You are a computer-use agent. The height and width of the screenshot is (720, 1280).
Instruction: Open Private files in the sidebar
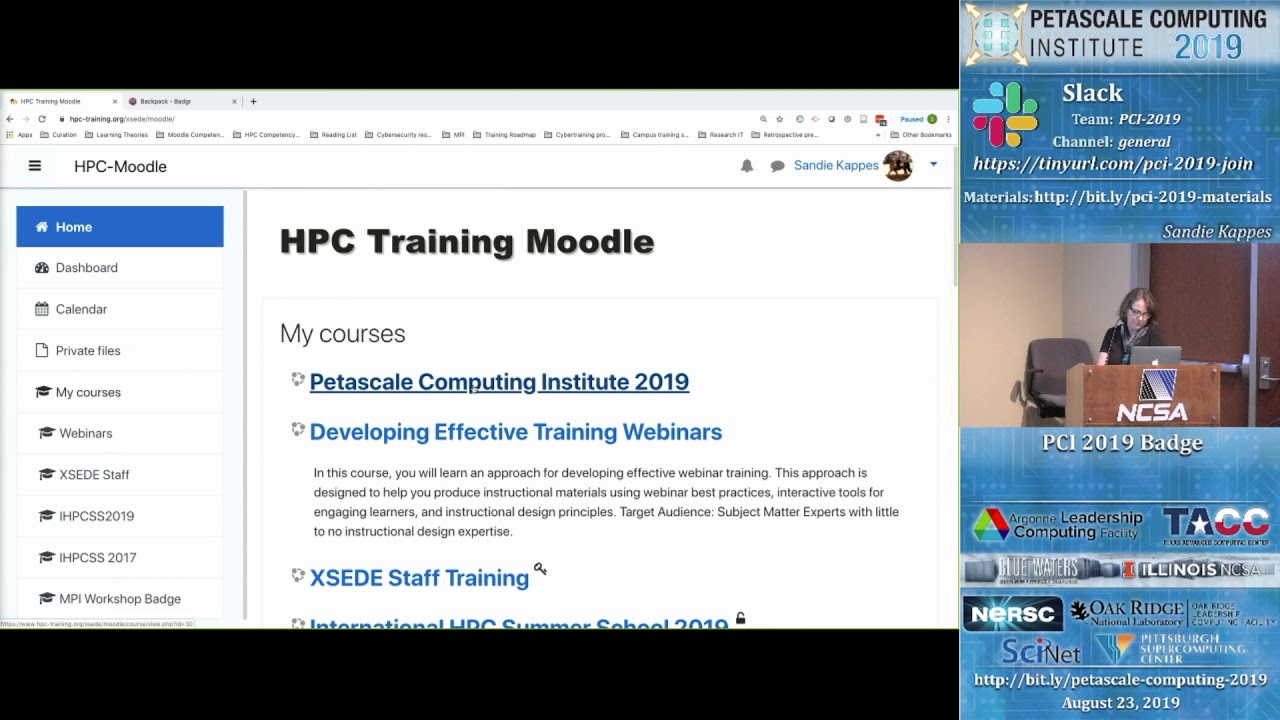click(x=120, y=351)
